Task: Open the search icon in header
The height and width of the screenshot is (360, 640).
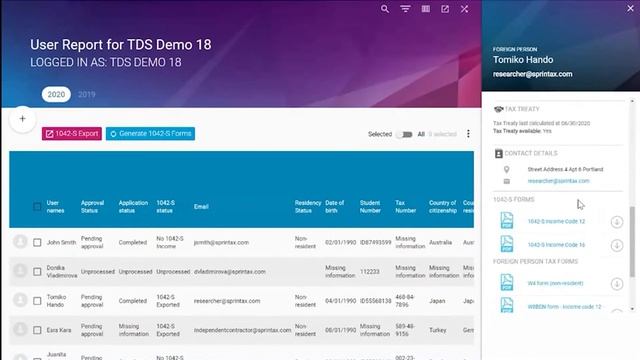Action: click(x=384, y=9)
